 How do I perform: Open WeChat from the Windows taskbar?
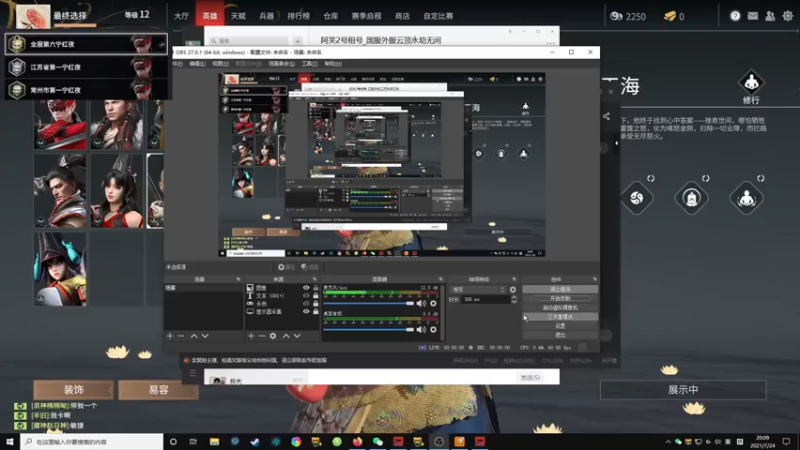point(378,441)
